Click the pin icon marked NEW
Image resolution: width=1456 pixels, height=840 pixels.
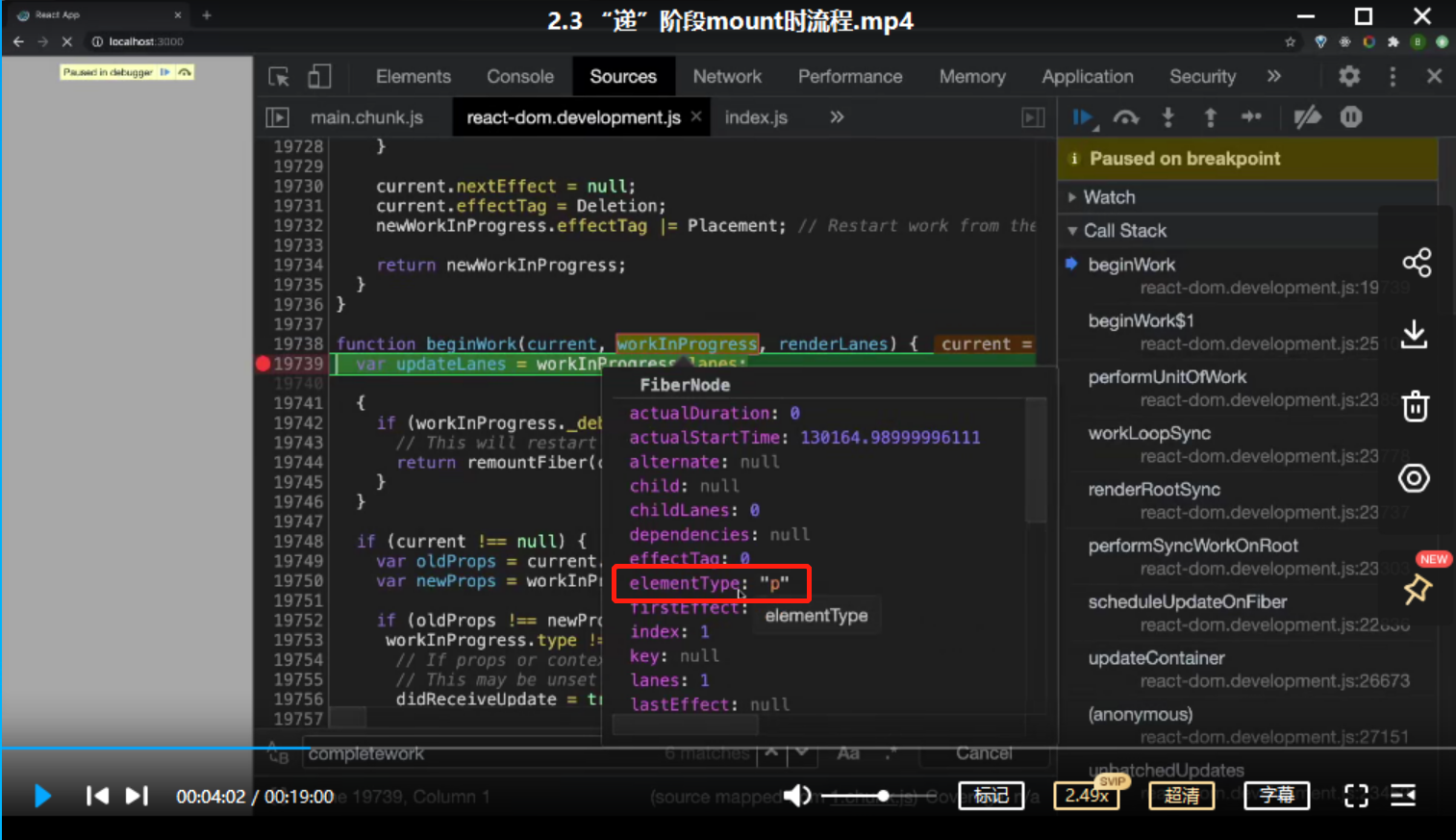tap(1417, 589)
